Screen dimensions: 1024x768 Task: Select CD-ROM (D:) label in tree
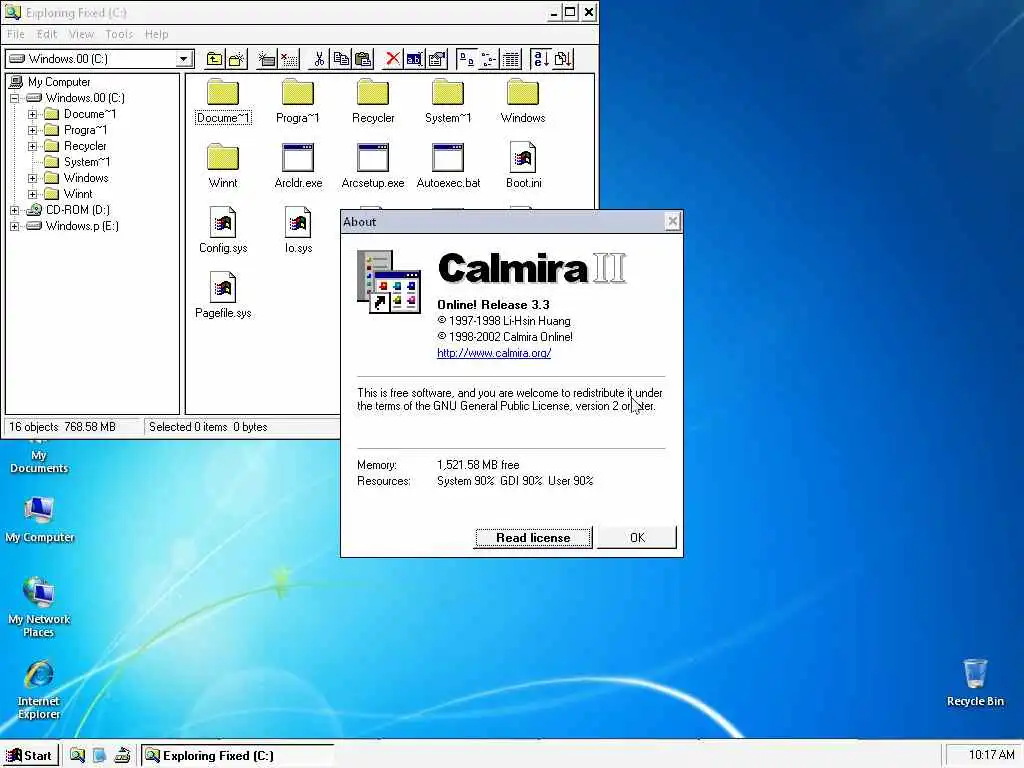78,210
